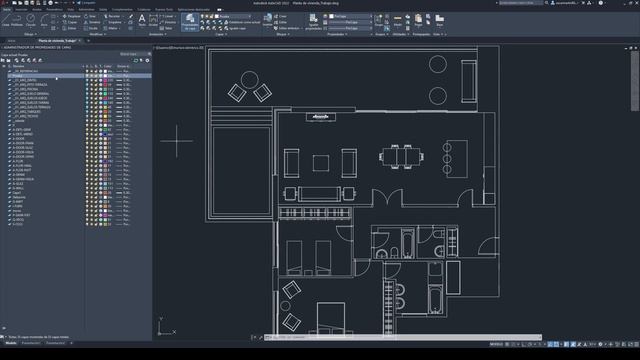Viewport: 640px width, 360px height.
Task: Switch to the Anotar ribbon tab
Action: pyautogui.click(x=37, y=9)
